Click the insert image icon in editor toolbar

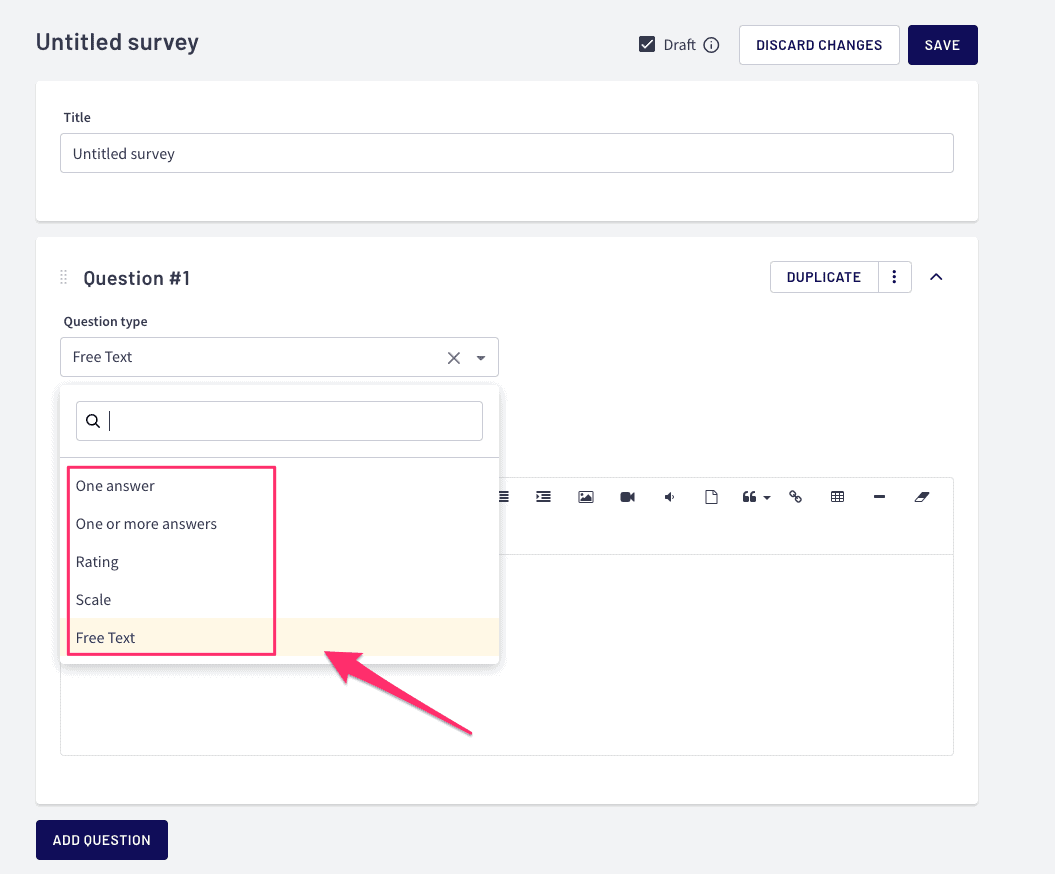586,497
